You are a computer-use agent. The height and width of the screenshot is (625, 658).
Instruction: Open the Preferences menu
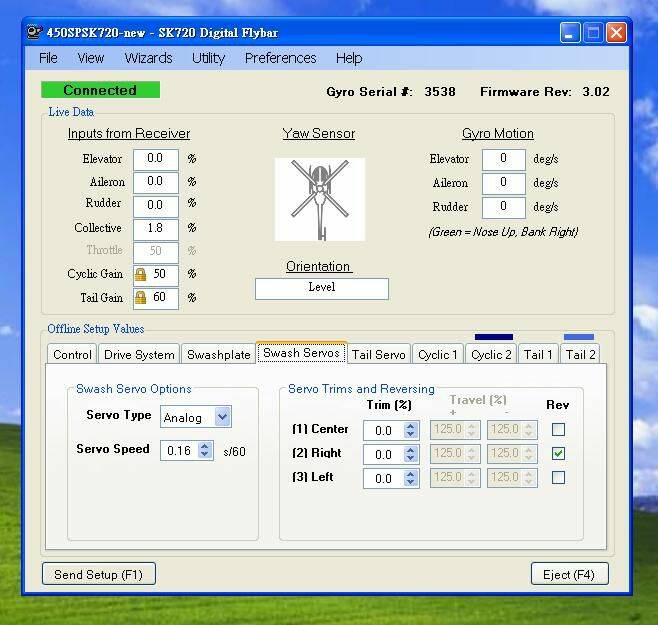(280, 58)
